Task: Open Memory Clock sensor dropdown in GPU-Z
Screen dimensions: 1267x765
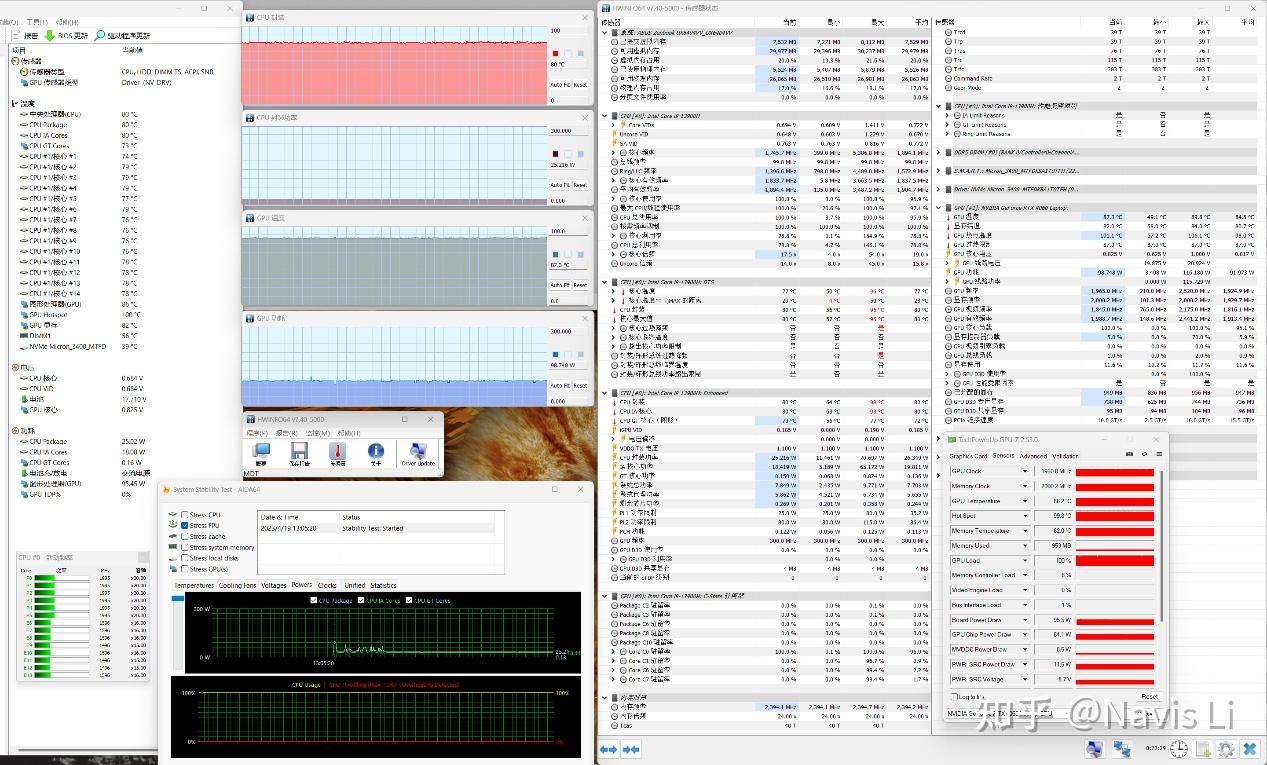Action: pyautogui.click(x=1025, y=486)
